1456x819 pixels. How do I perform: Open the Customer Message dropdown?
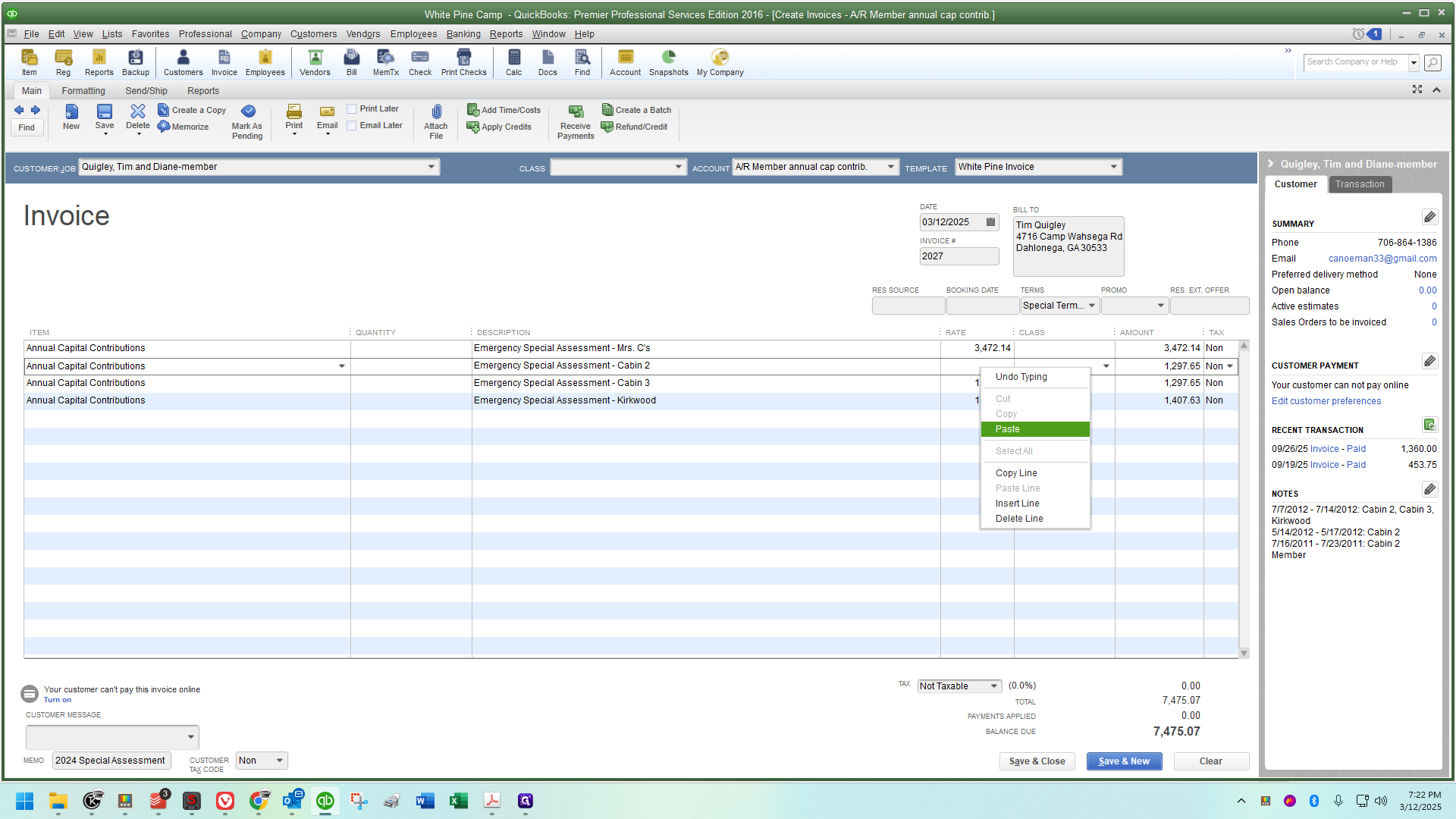[x=190, y=737]
